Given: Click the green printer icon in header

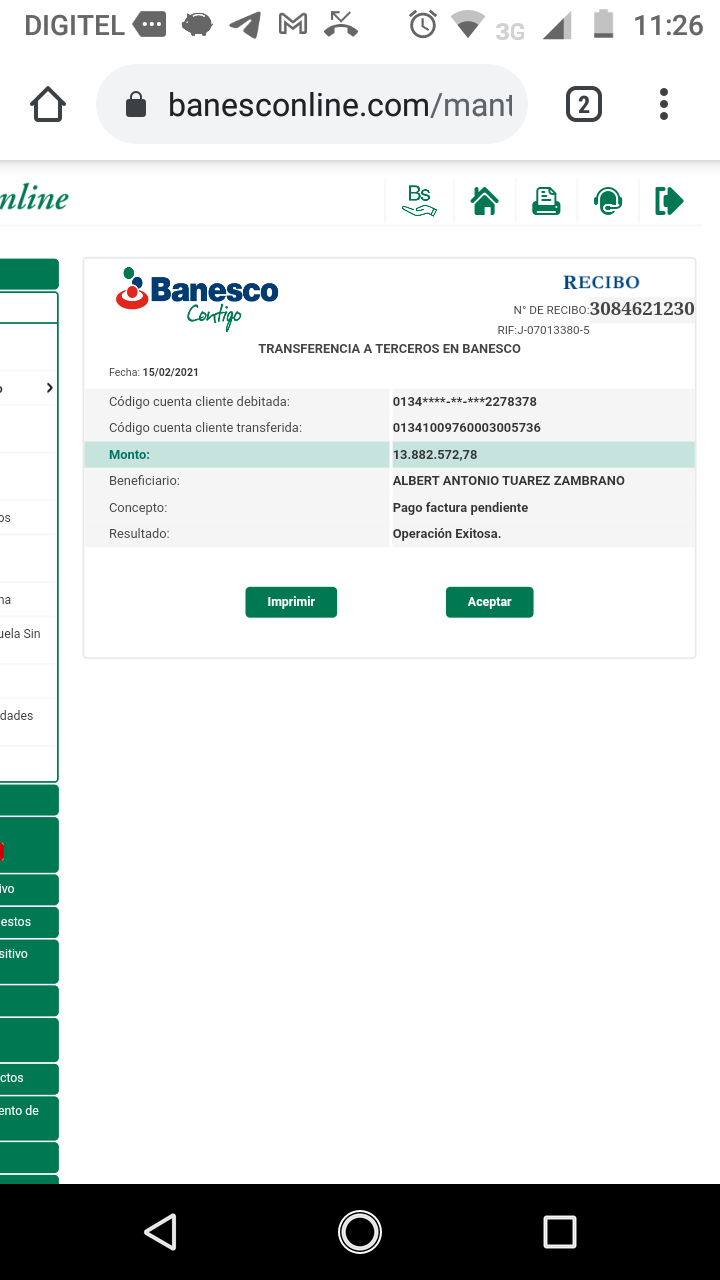Looking at the screenshot, I should tap(546, 201).
